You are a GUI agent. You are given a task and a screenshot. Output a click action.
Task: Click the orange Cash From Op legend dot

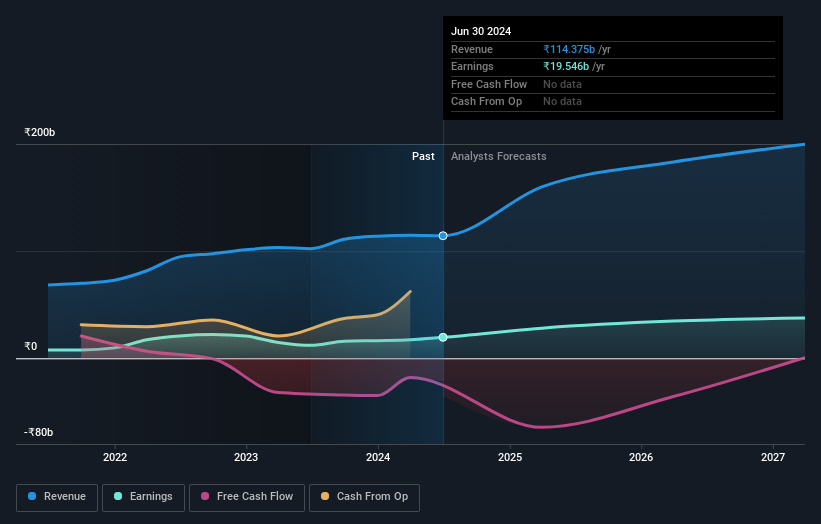(325, 496)
